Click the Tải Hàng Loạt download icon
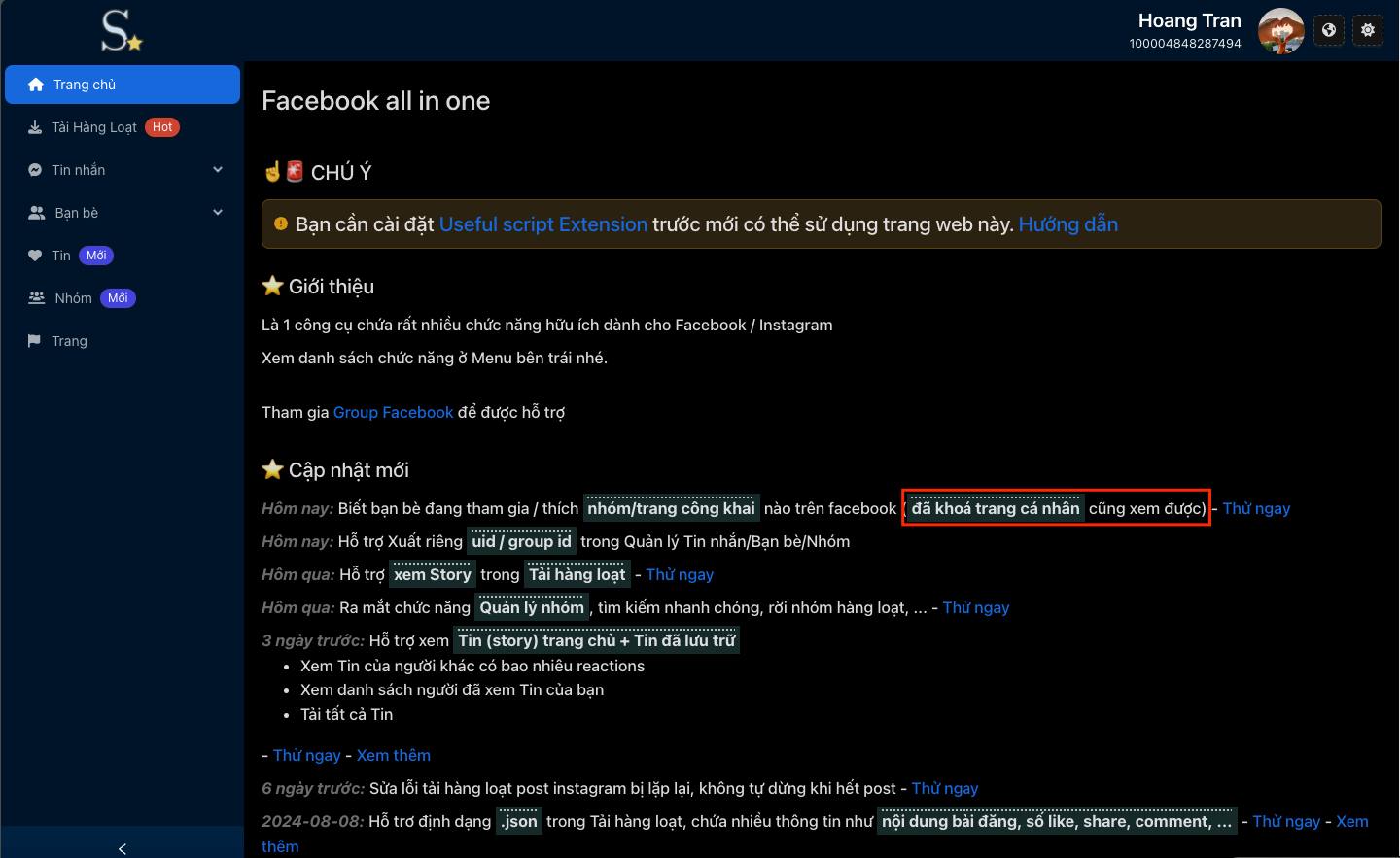The image size is (1400, 858). [x=35, y=127]
